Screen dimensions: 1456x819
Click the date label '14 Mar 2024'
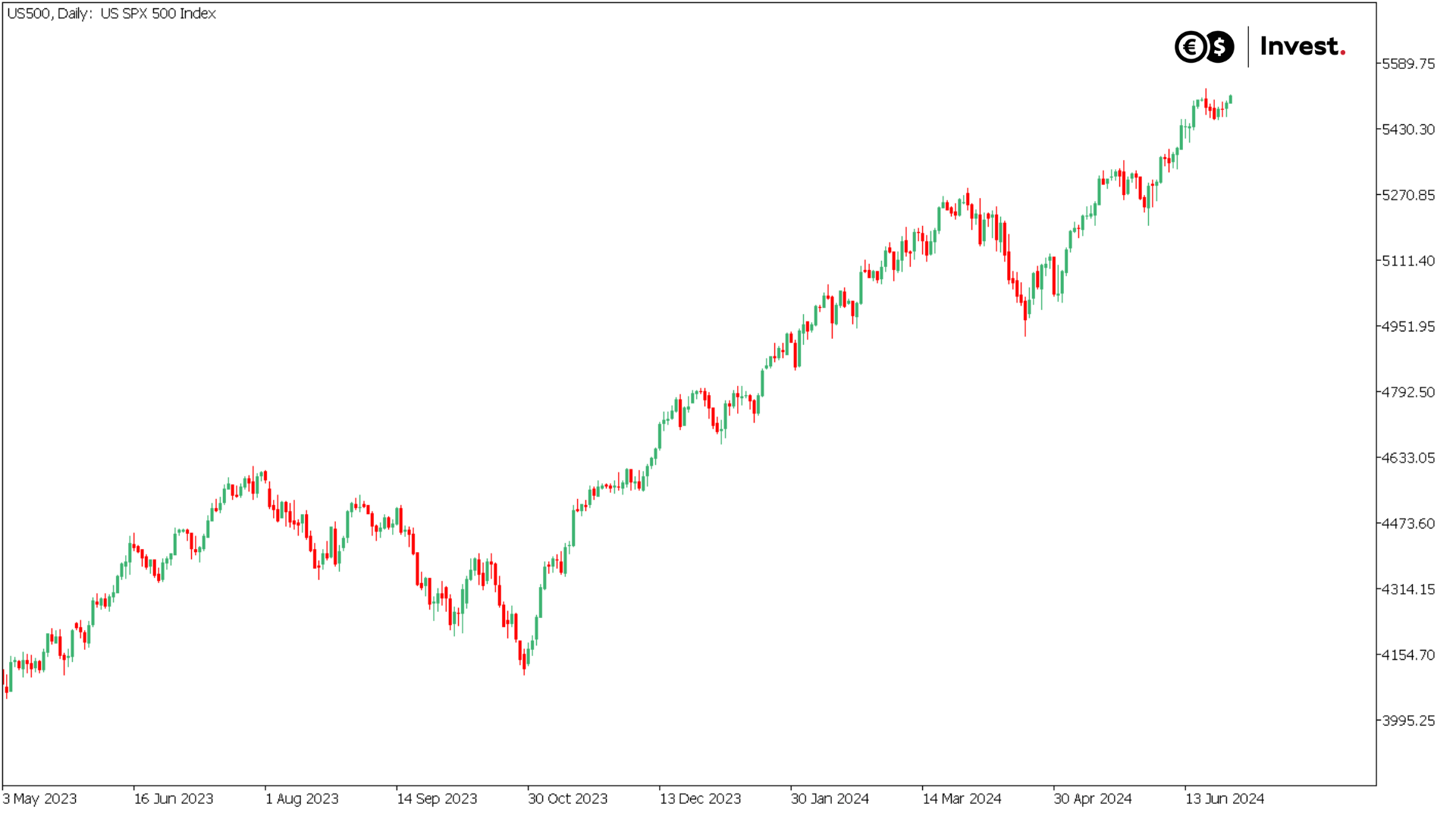pyautogui.click(x=962, y=799)
